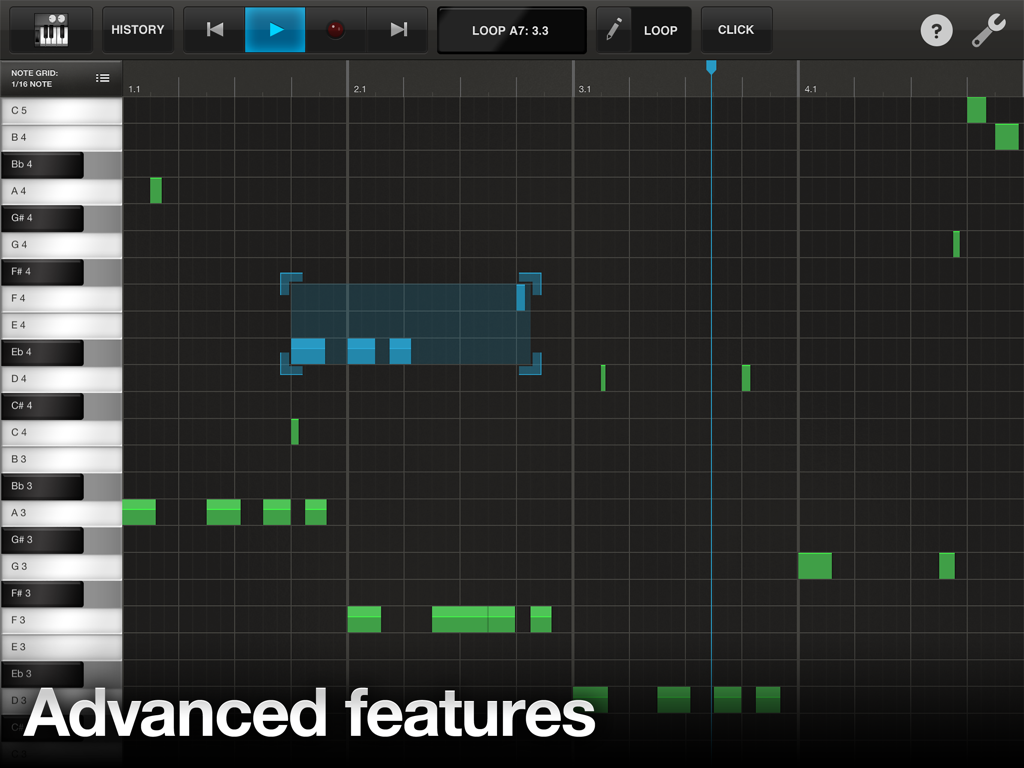Viewport: 1024px width, 768px height.
Task: Turn on the CLICK metronome
Action: tap(736, 29)
